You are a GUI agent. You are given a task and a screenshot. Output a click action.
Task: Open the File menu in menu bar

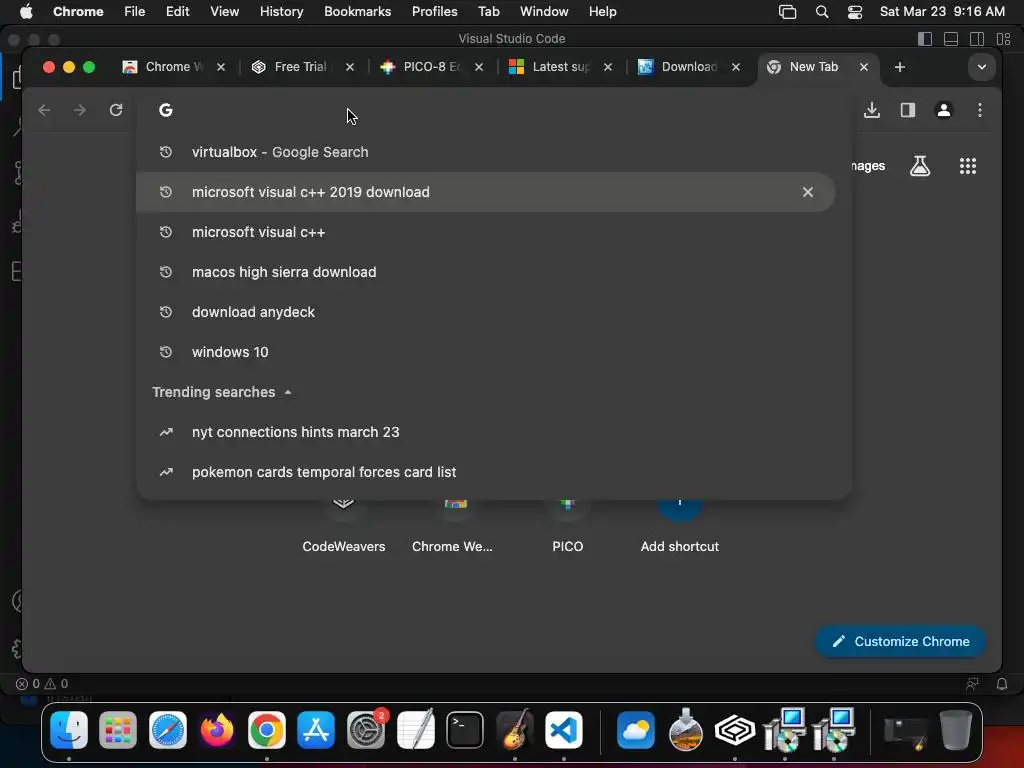coord(135,12)
